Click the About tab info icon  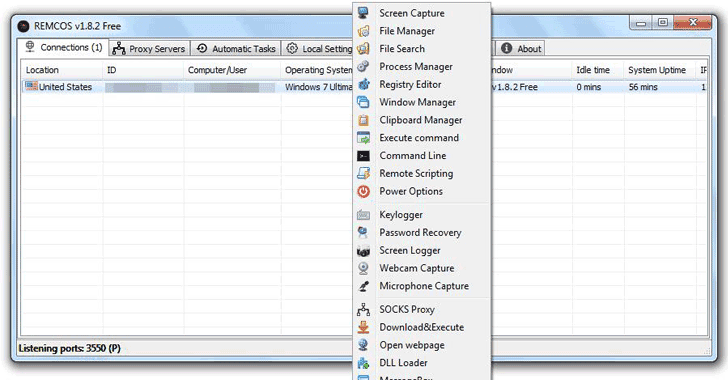(x=507, y=48)
